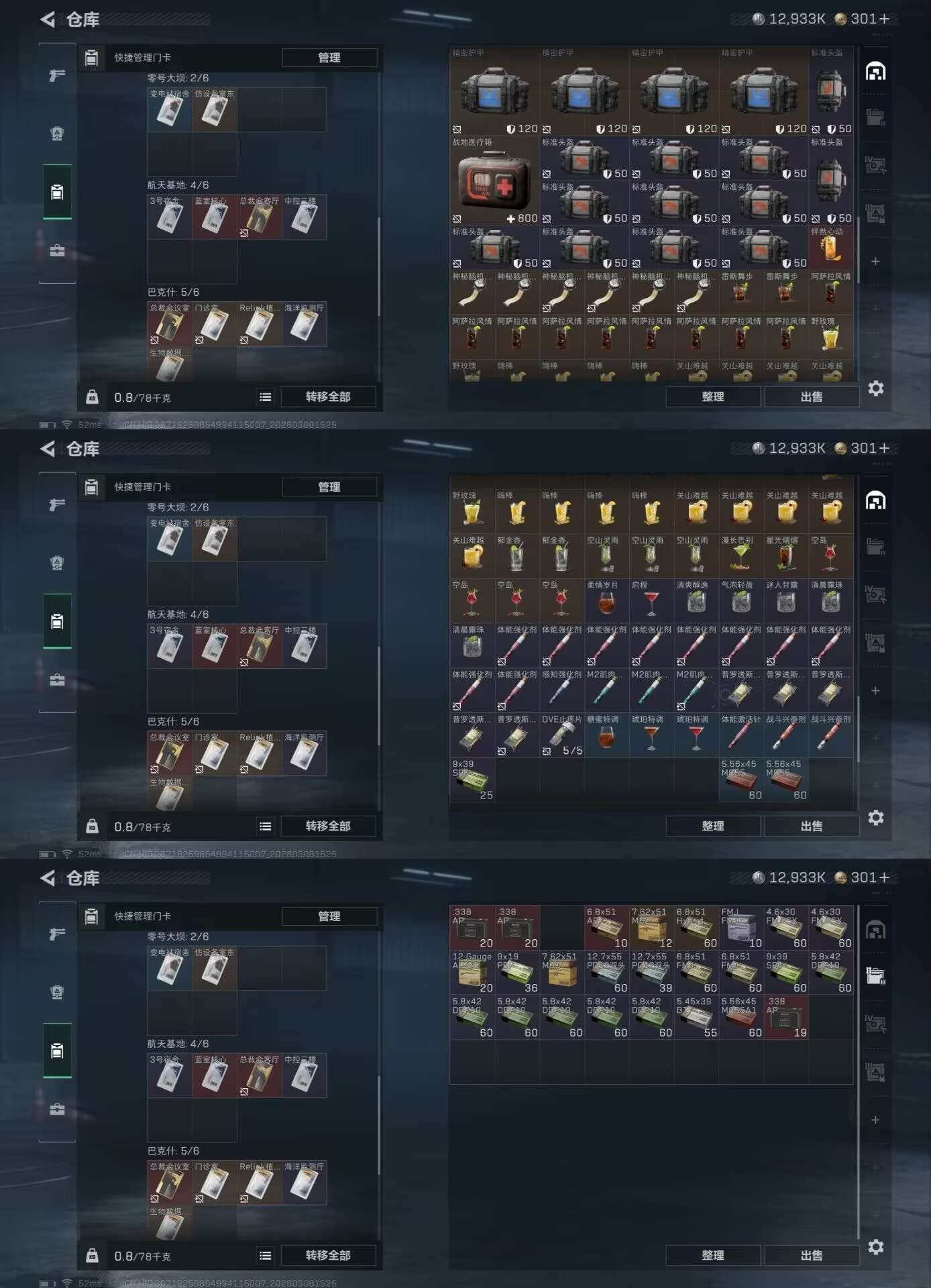The image size is (931, 1288).
Task: Switch to the weapons category tab in armor-bag screen
Action: coord(58,75)
